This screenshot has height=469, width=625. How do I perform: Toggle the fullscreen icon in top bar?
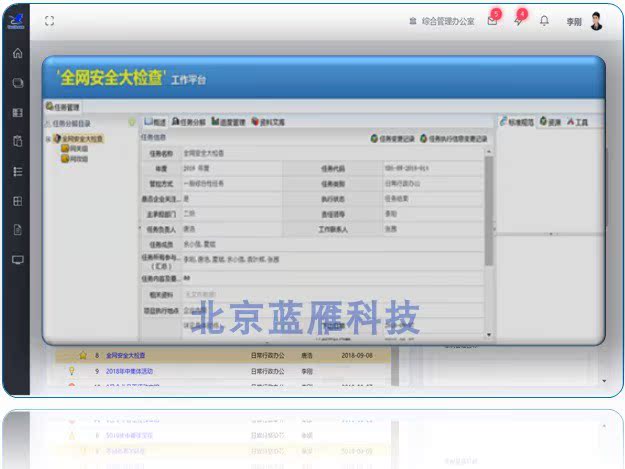pyautogui.click(x=49, y=21)
